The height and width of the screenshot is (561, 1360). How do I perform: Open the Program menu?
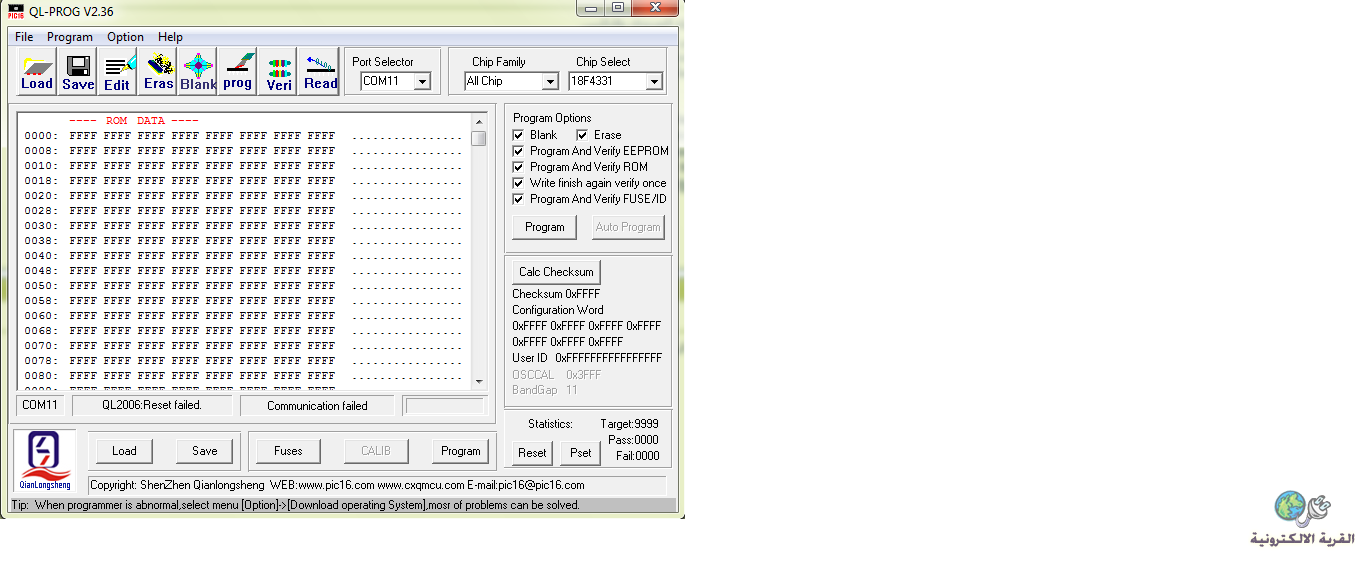click(70, 37)
